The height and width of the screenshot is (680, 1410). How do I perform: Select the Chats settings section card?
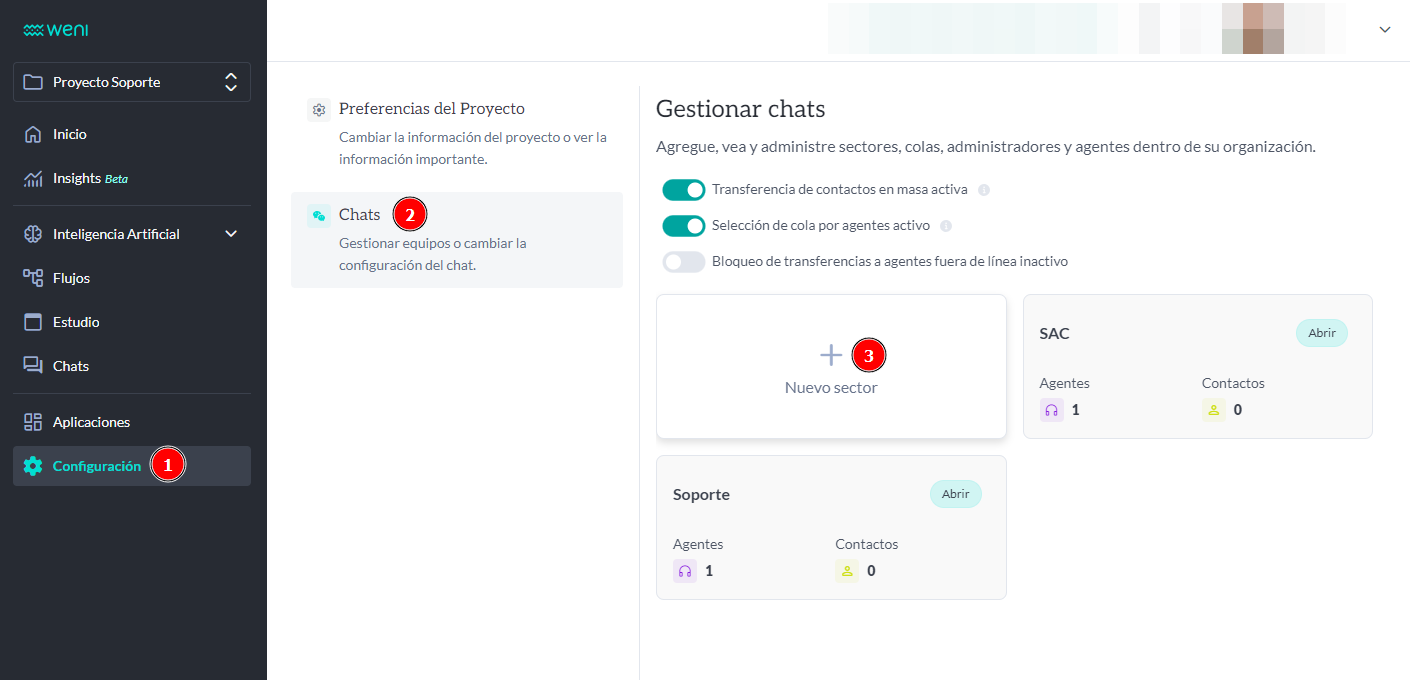click(457, 240)
